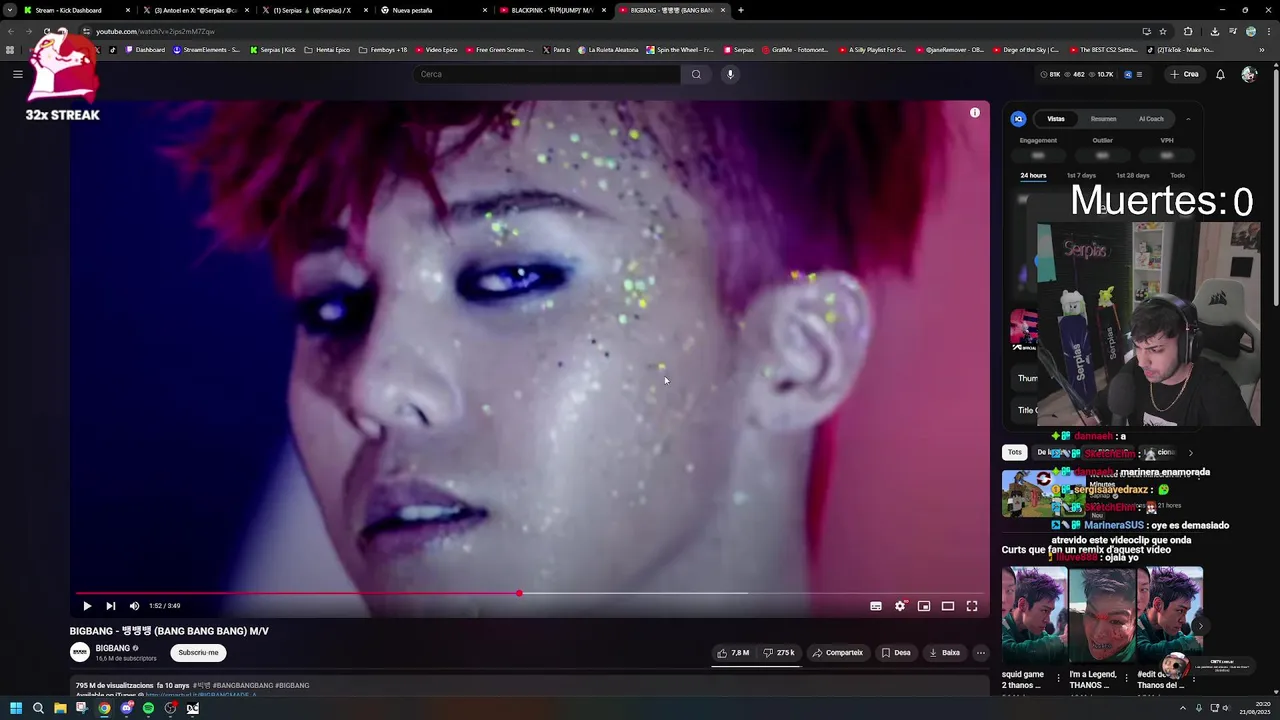Bookmark this page star icon

click(x=1163, y=31)
